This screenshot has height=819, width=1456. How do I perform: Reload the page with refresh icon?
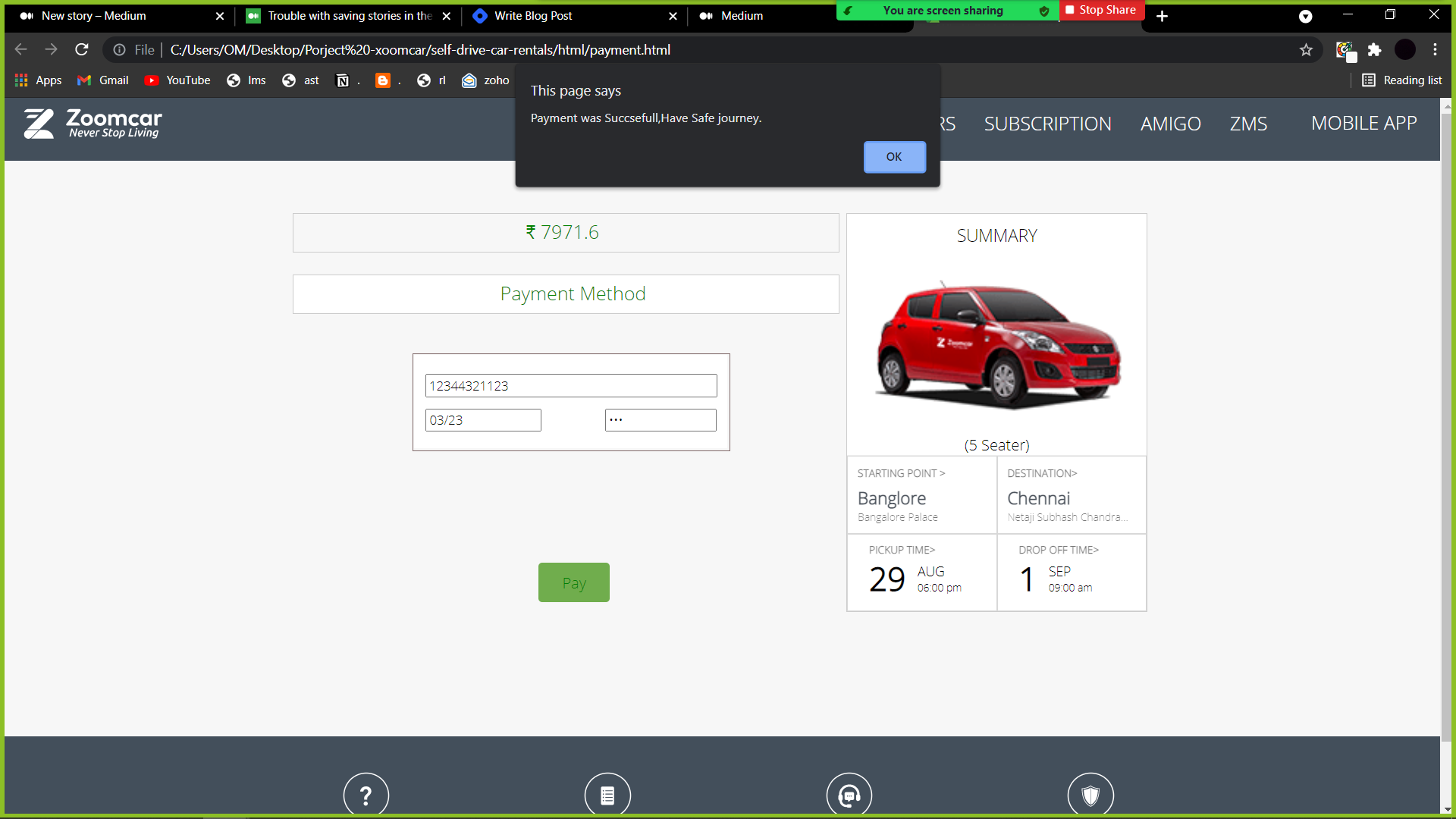(82, 50)
